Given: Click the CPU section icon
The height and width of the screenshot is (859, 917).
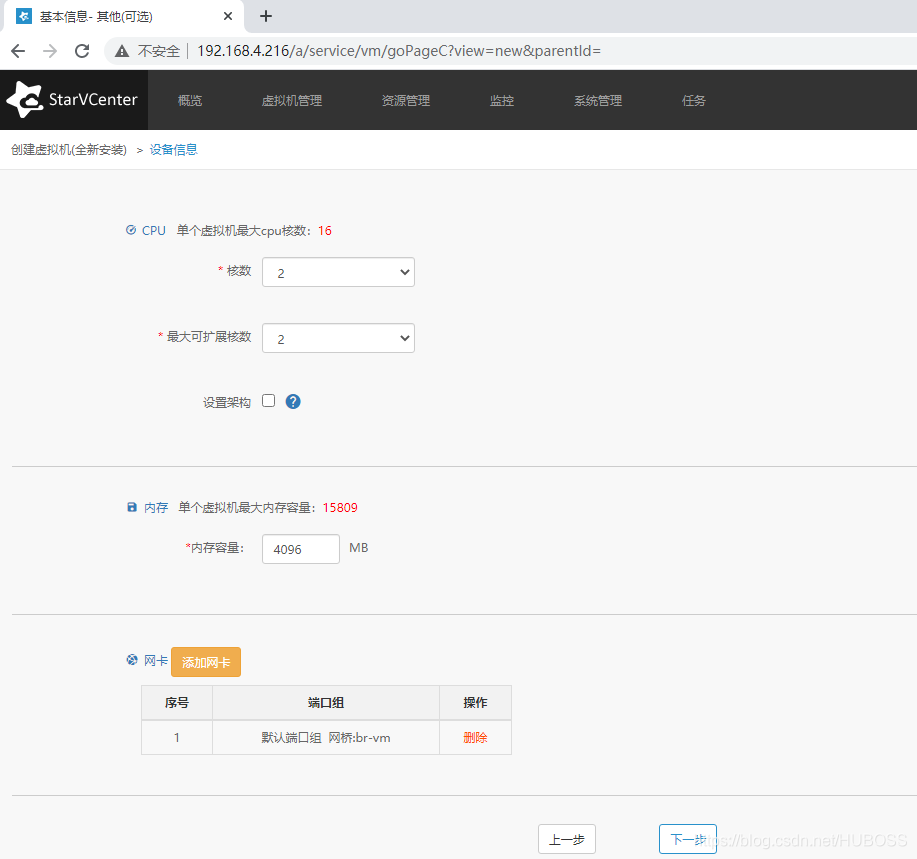Looking at the screenshot, I should pos(131,230).
